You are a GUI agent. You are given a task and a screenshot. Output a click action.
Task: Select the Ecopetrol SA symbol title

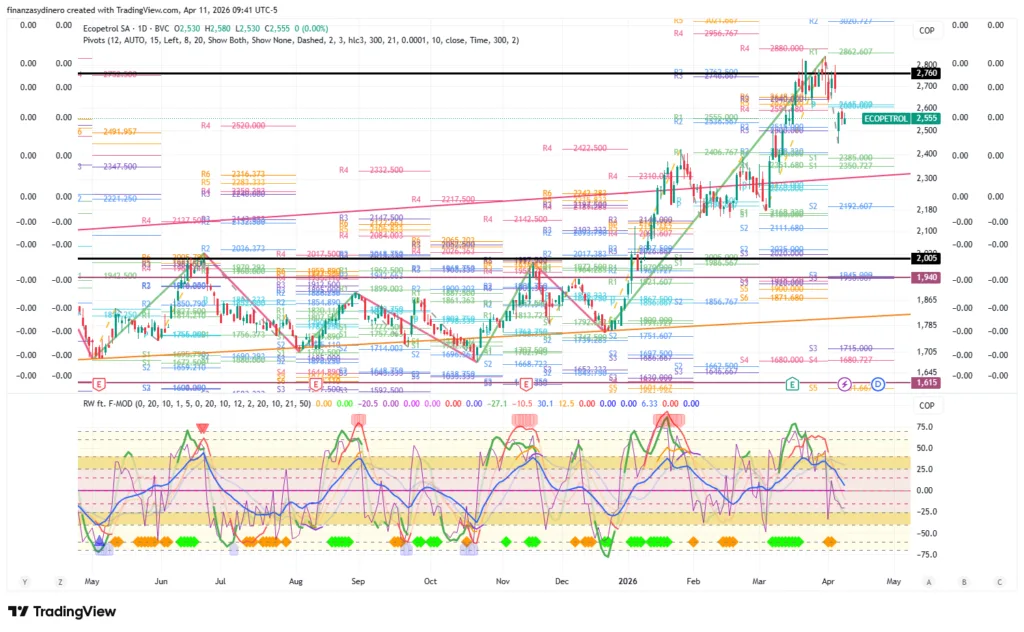[111, 29]
